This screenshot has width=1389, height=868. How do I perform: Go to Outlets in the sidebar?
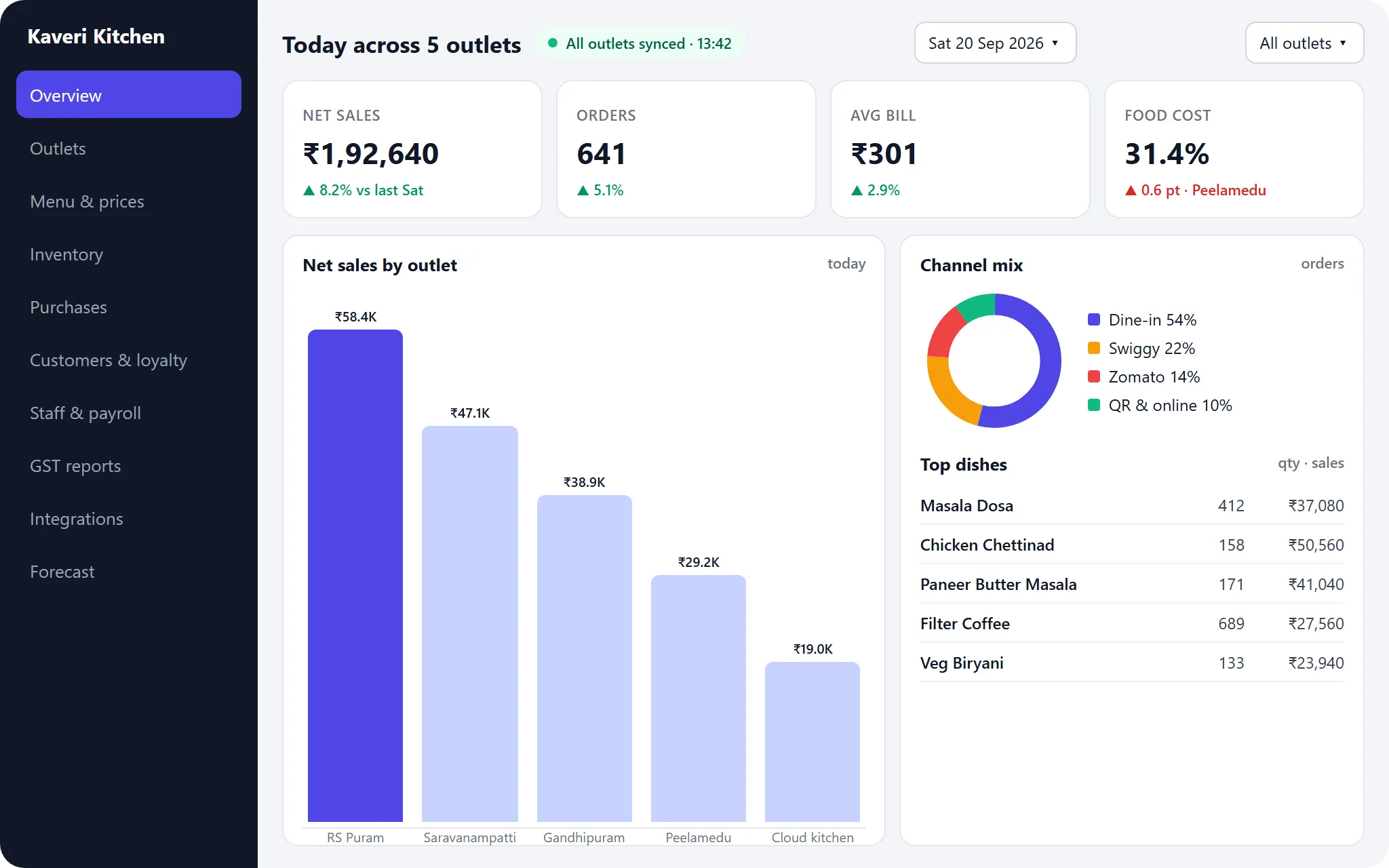point(129,149)
